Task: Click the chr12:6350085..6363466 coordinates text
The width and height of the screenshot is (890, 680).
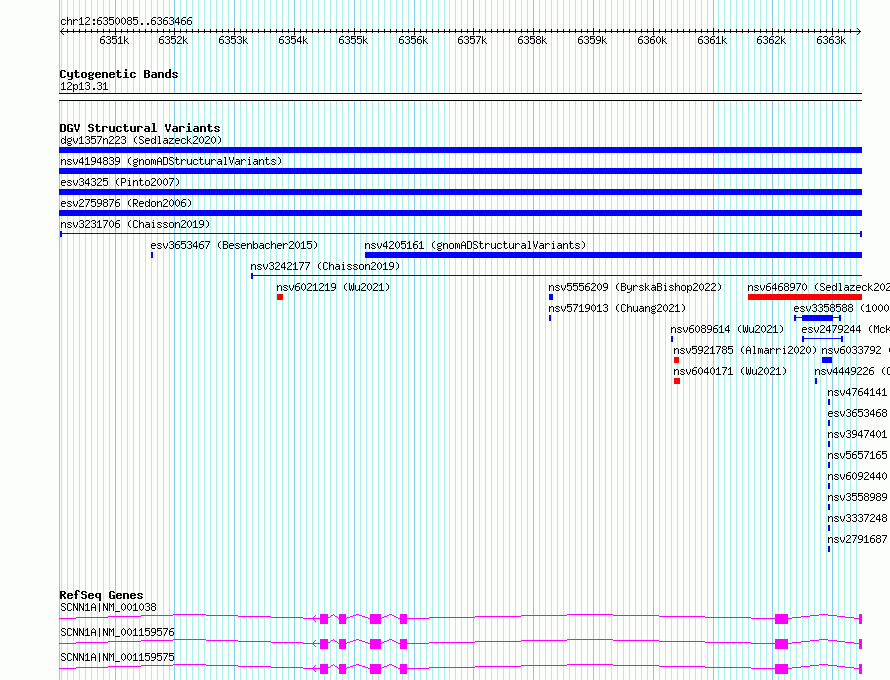Action: pyautogui.click(x=126, y=22)
